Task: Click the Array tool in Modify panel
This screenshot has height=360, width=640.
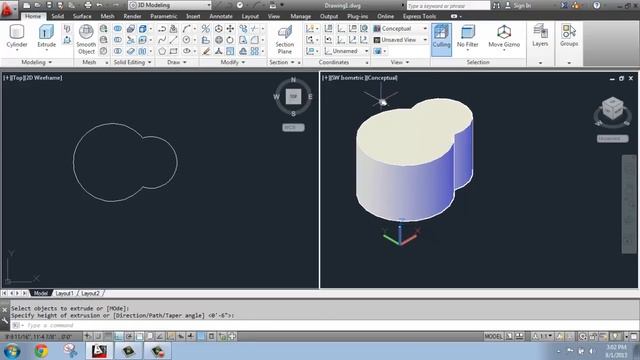Action: click(x=255, y=51)
